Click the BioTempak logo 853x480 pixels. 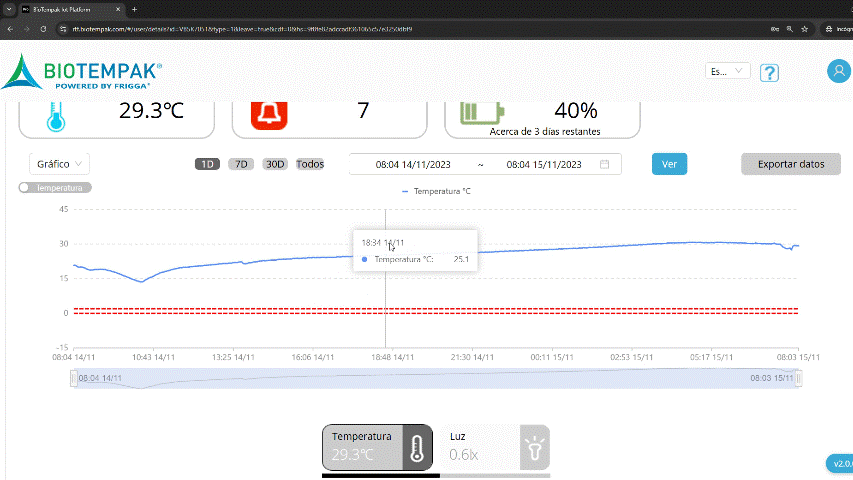[x=82, y=73]
